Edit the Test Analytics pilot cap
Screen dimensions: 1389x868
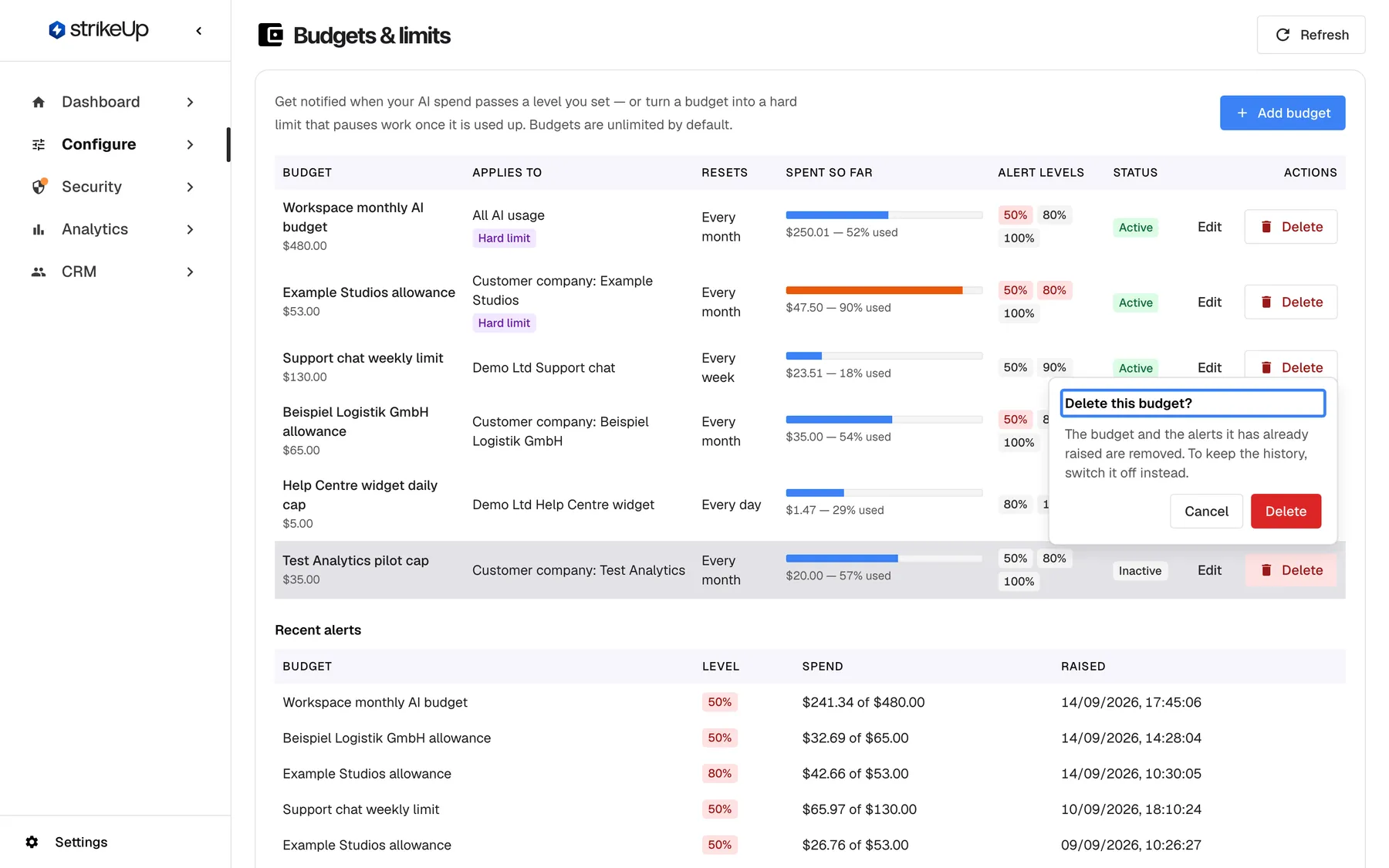click(x=1209, y=570)
